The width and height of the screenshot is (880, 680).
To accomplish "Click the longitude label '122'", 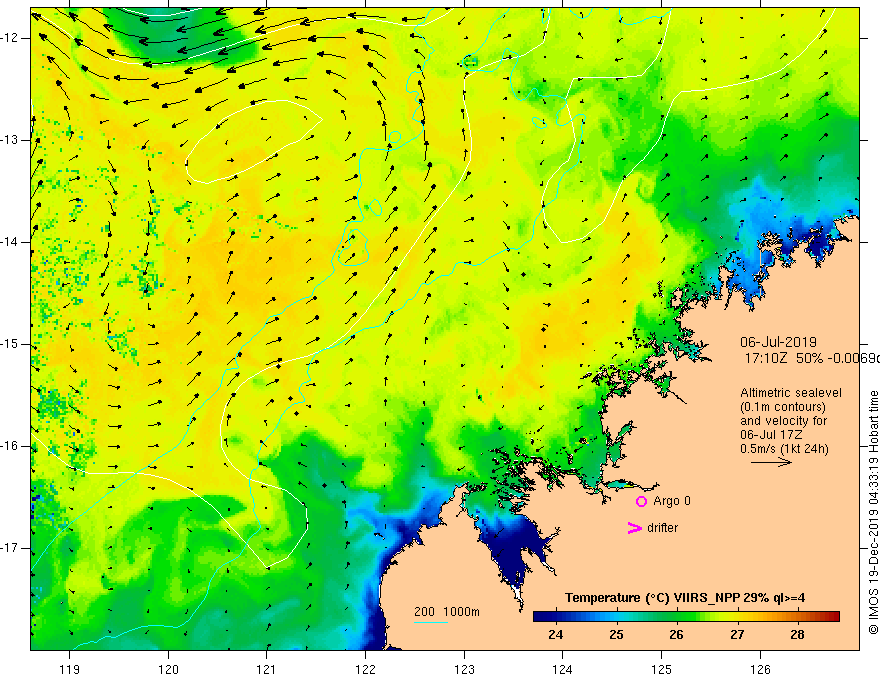I will click(365, 669).
